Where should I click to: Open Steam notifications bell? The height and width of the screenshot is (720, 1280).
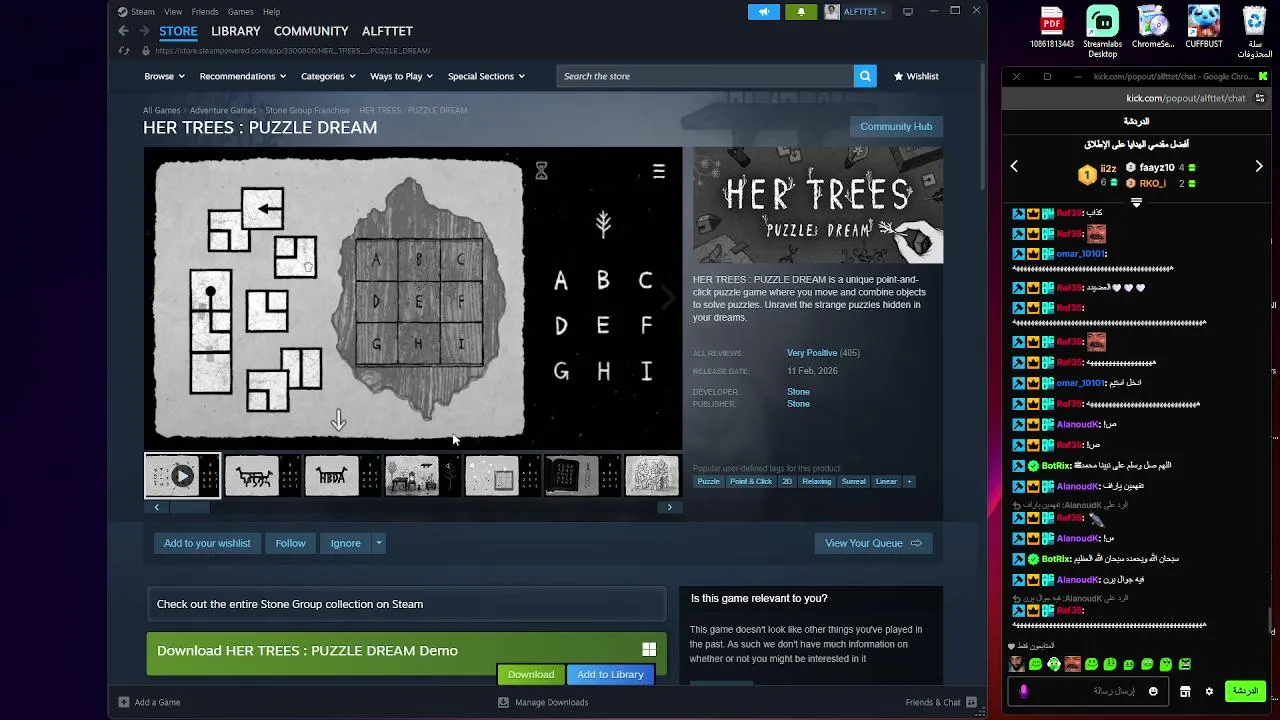click(x=801, y=12)
